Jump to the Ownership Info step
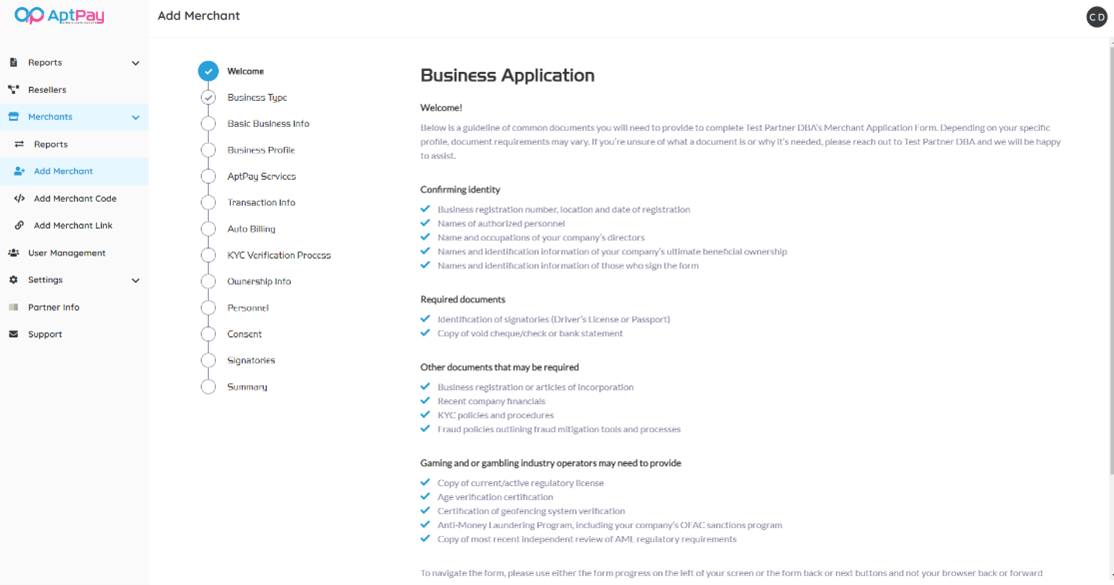Screen dimensions: 1114x585 point(259,281)
